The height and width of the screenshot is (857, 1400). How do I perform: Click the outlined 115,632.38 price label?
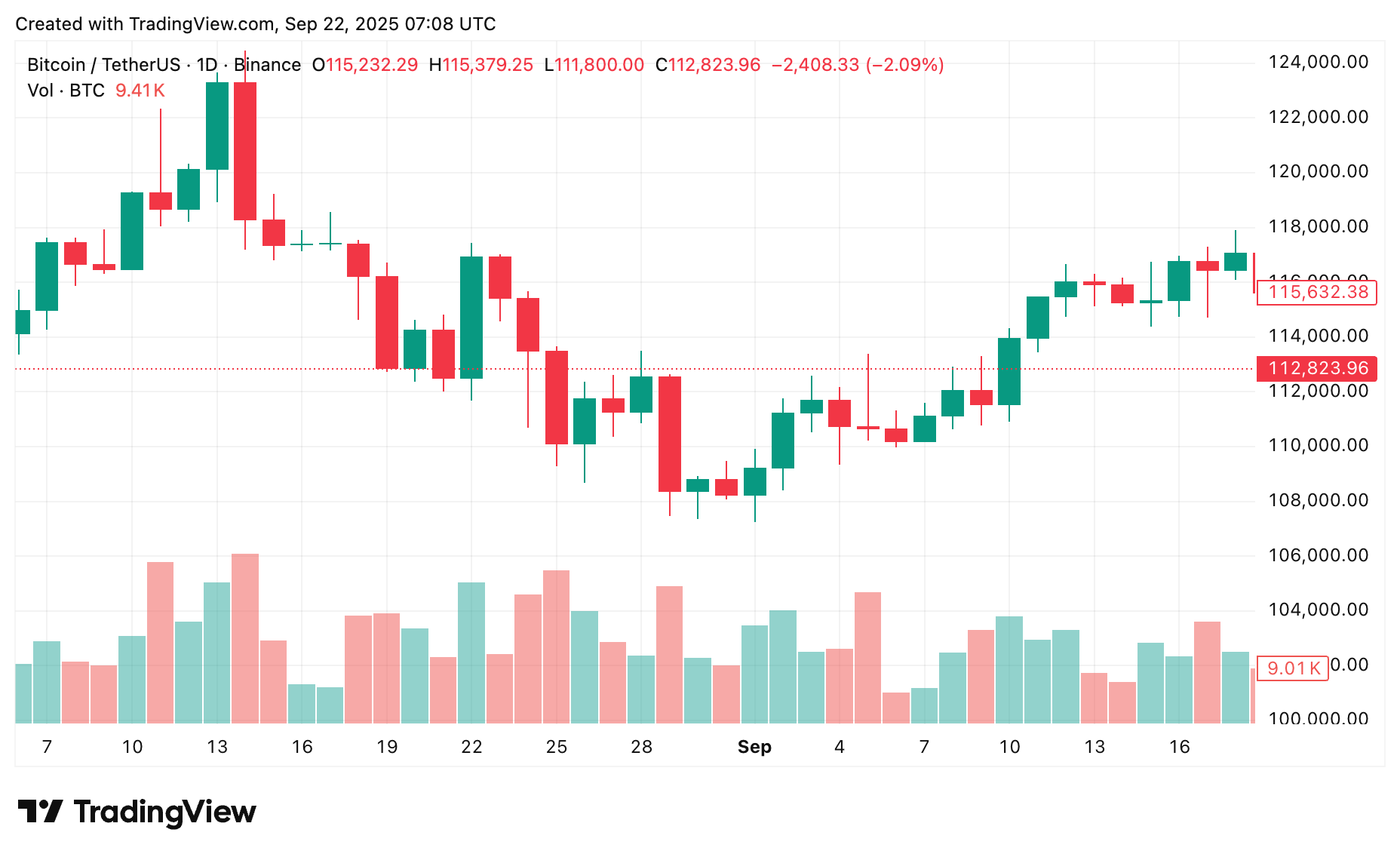point(1317,292)
